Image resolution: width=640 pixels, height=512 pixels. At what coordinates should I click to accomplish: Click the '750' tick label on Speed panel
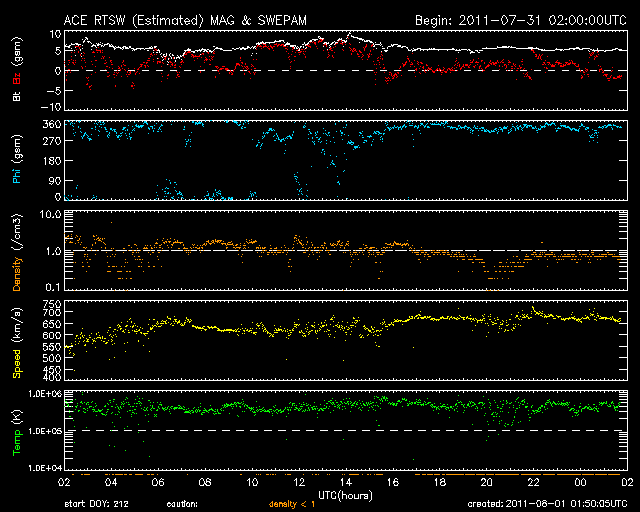coord(52,304)
